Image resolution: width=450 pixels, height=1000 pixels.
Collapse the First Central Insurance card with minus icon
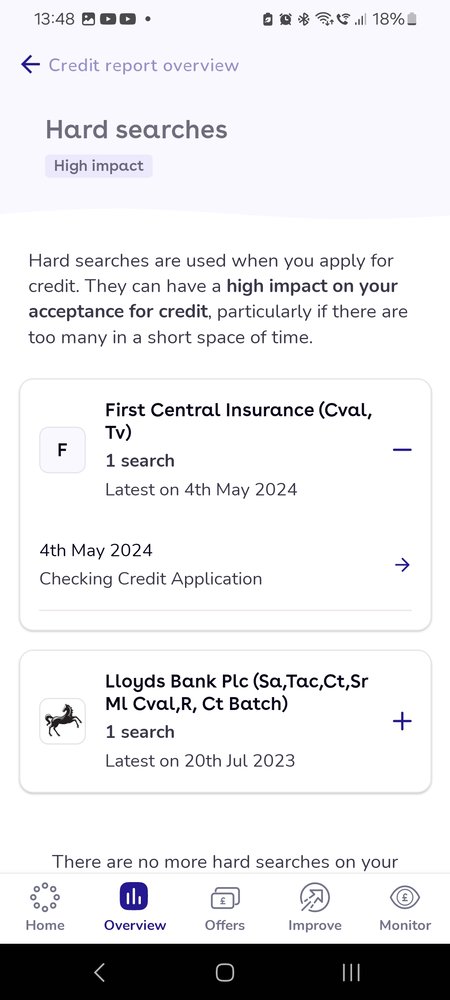point(402,450)
